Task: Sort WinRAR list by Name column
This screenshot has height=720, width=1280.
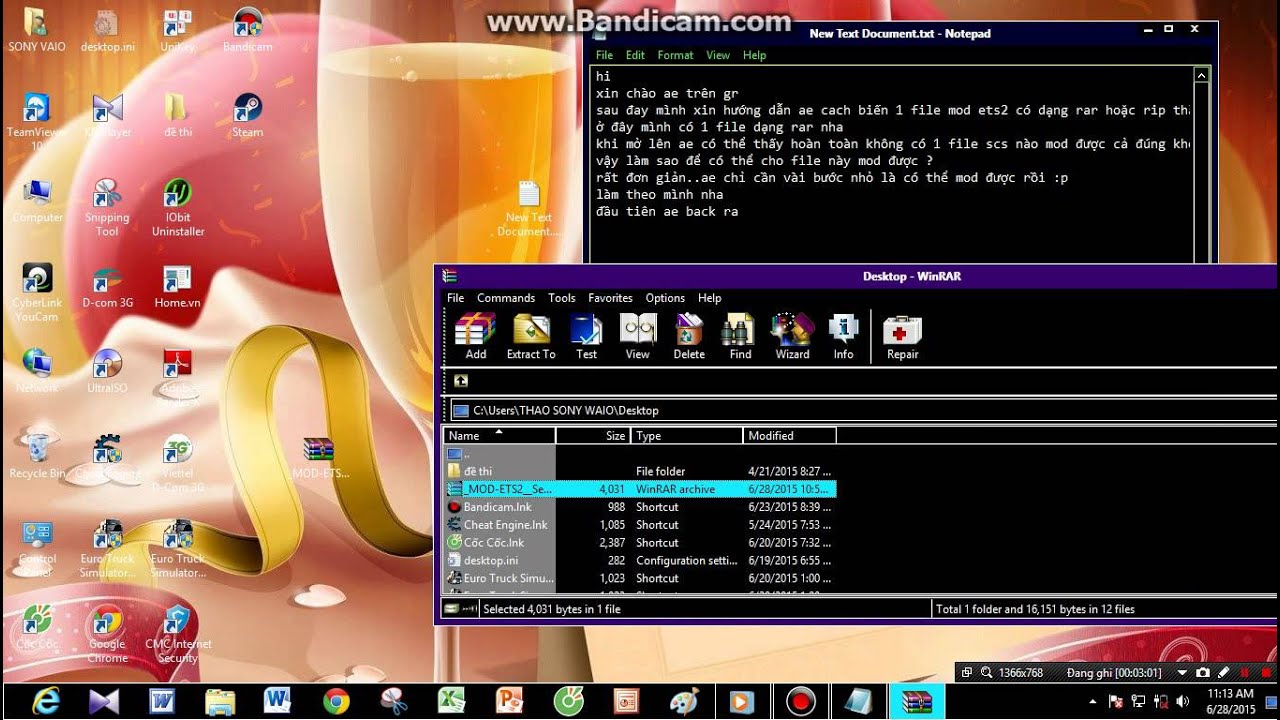Action: tap(498, 435)
